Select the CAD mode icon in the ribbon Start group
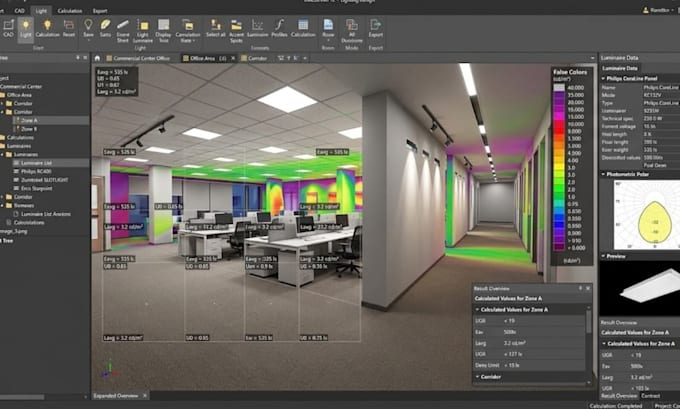Viewport: 680px width, 409px height. pos(8,28)
